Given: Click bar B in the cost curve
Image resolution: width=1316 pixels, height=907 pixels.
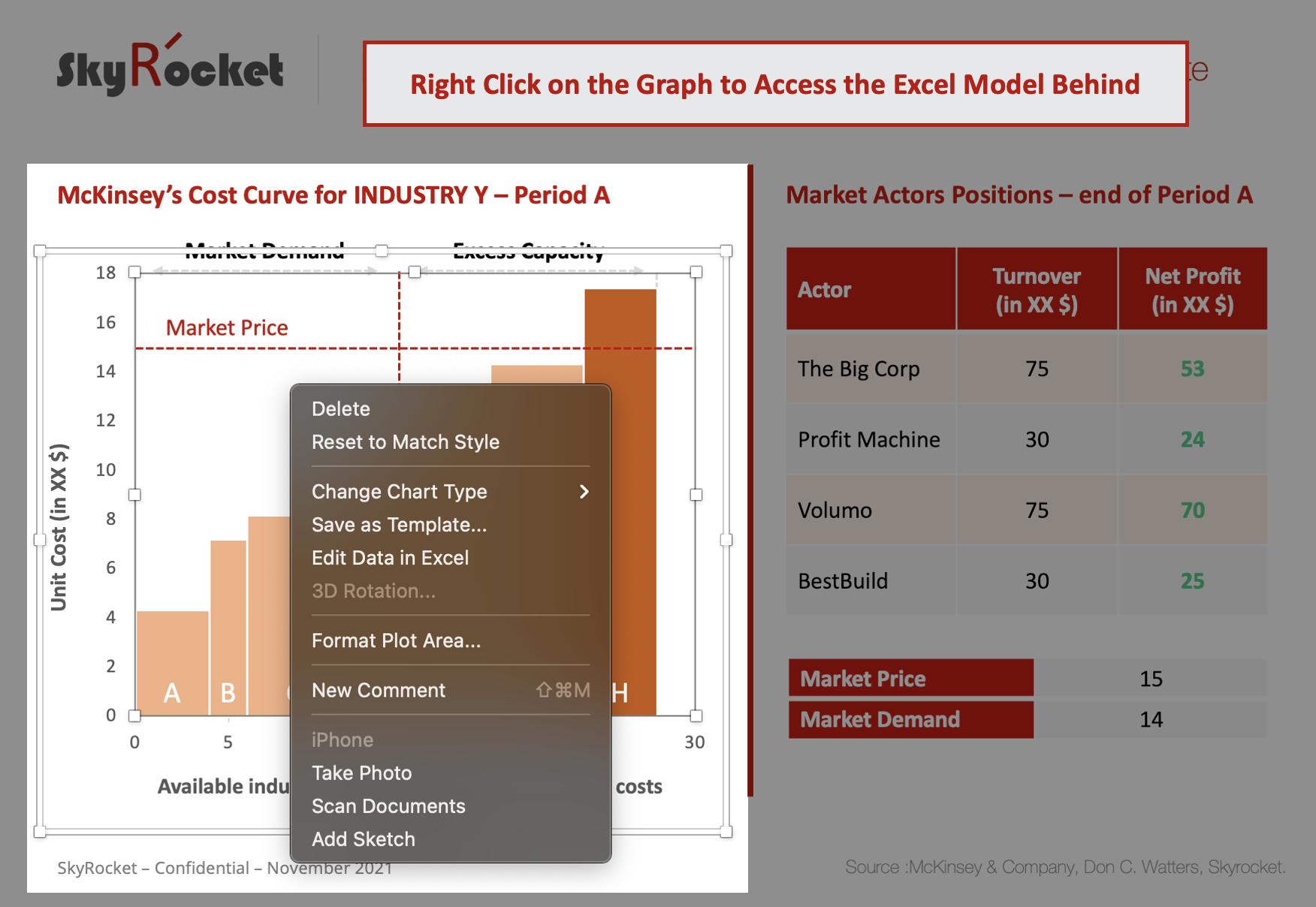Looking at the screenshot, I should pyautogui.click(x=228, y=628).
